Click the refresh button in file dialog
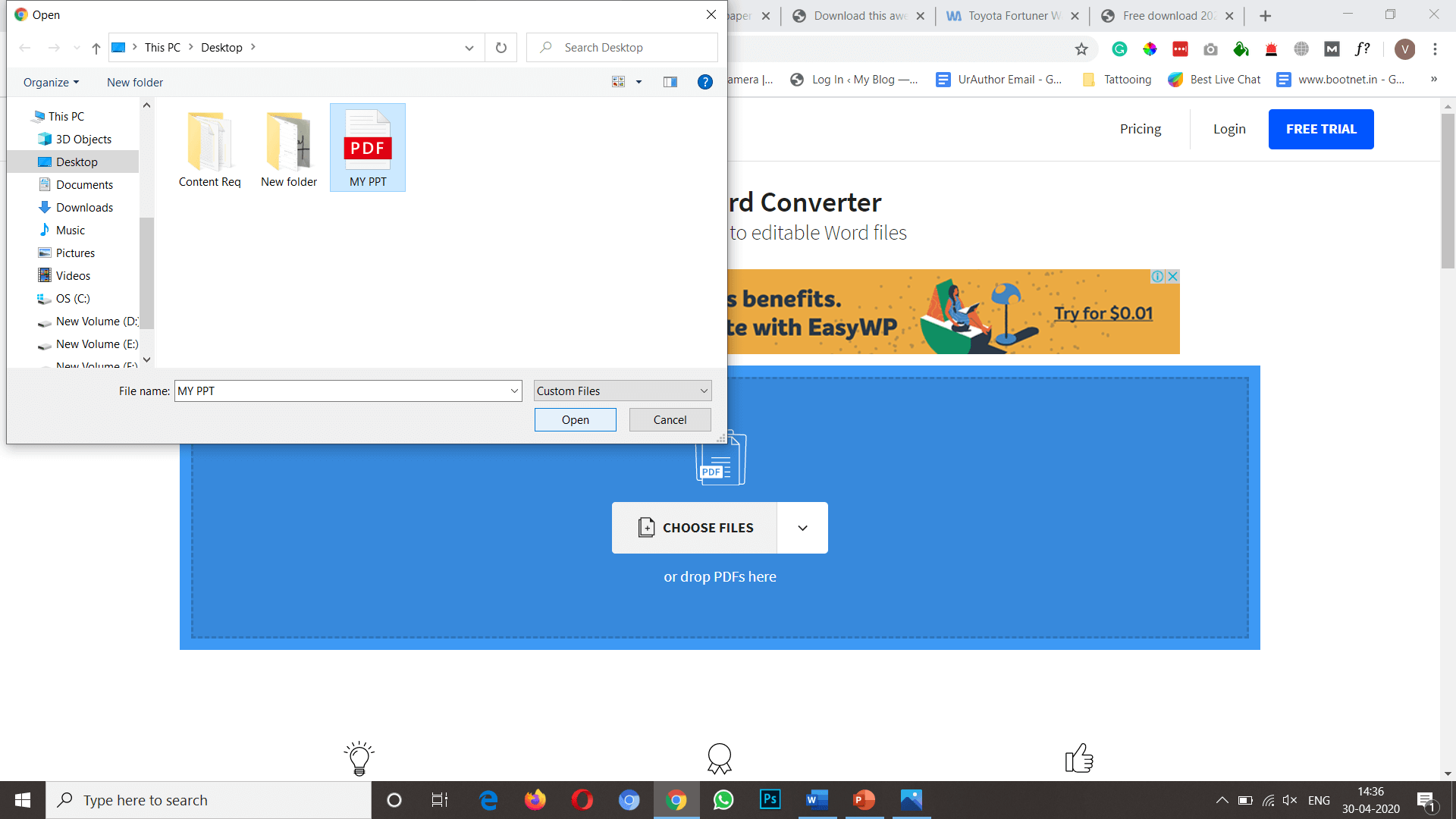The image size is (1456, 819). point(502,47)
